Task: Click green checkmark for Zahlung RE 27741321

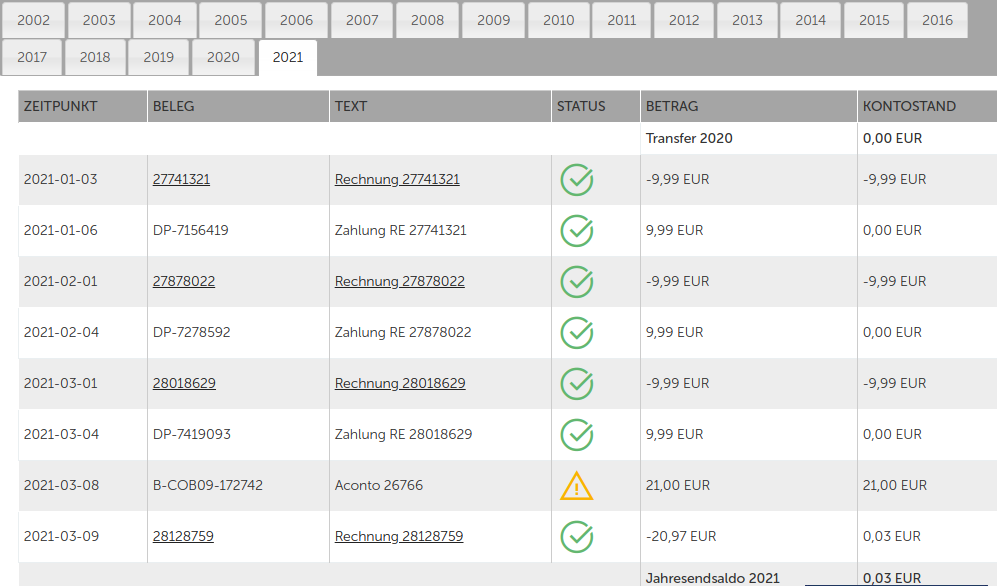Action: tap(577, 231)
